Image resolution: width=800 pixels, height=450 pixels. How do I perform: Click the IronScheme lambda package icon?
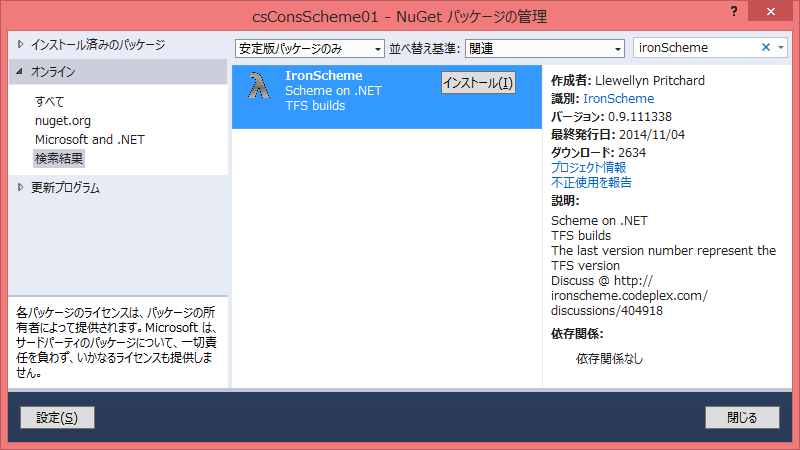coord(259,88)
